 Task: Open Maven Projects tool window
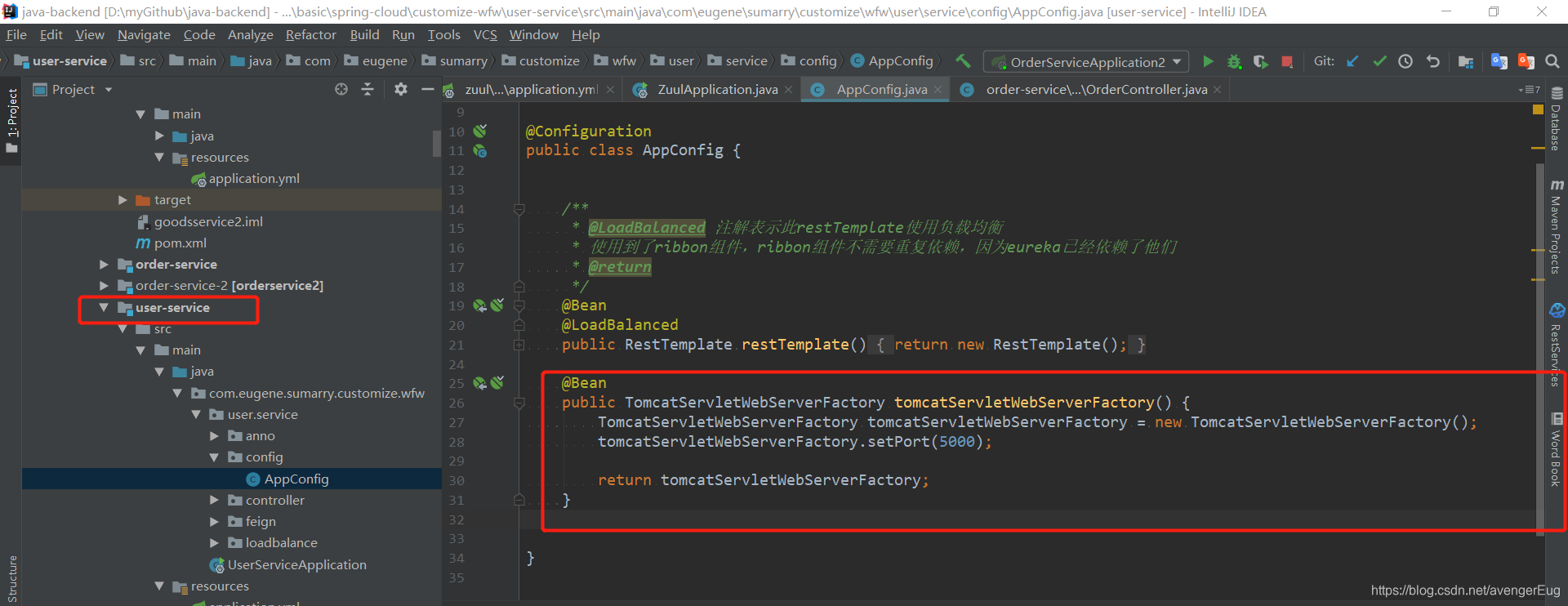1557,227
